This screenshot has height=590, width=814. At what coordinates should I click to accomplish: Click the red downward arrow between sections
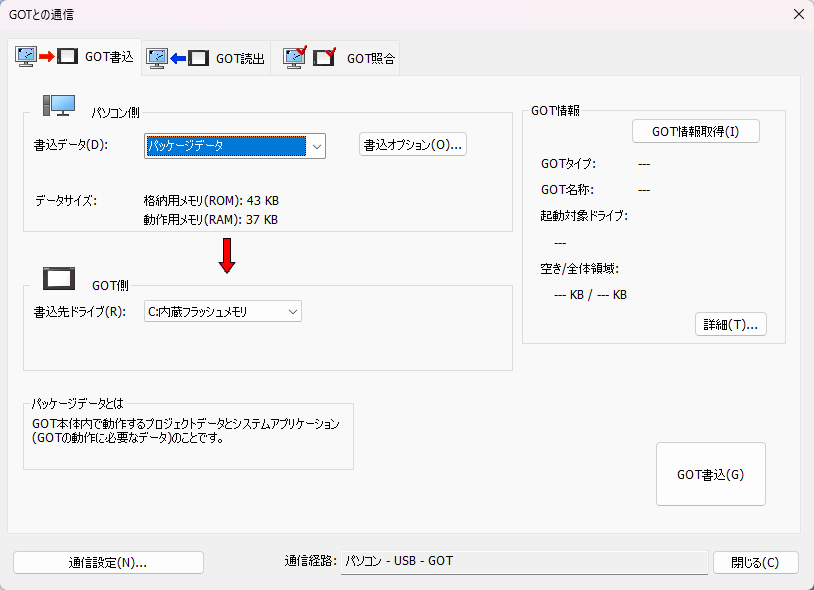click(227, 256)
